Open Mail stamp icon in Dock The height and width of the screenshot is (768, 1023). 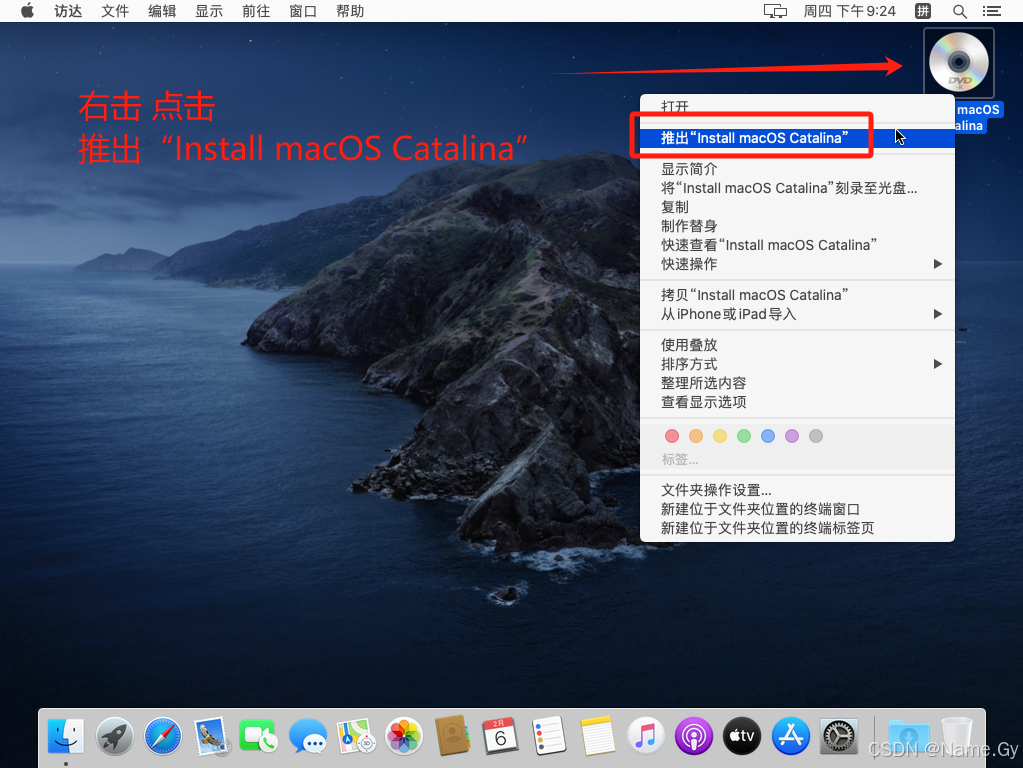pyautogui.click(x=211, y=737)
